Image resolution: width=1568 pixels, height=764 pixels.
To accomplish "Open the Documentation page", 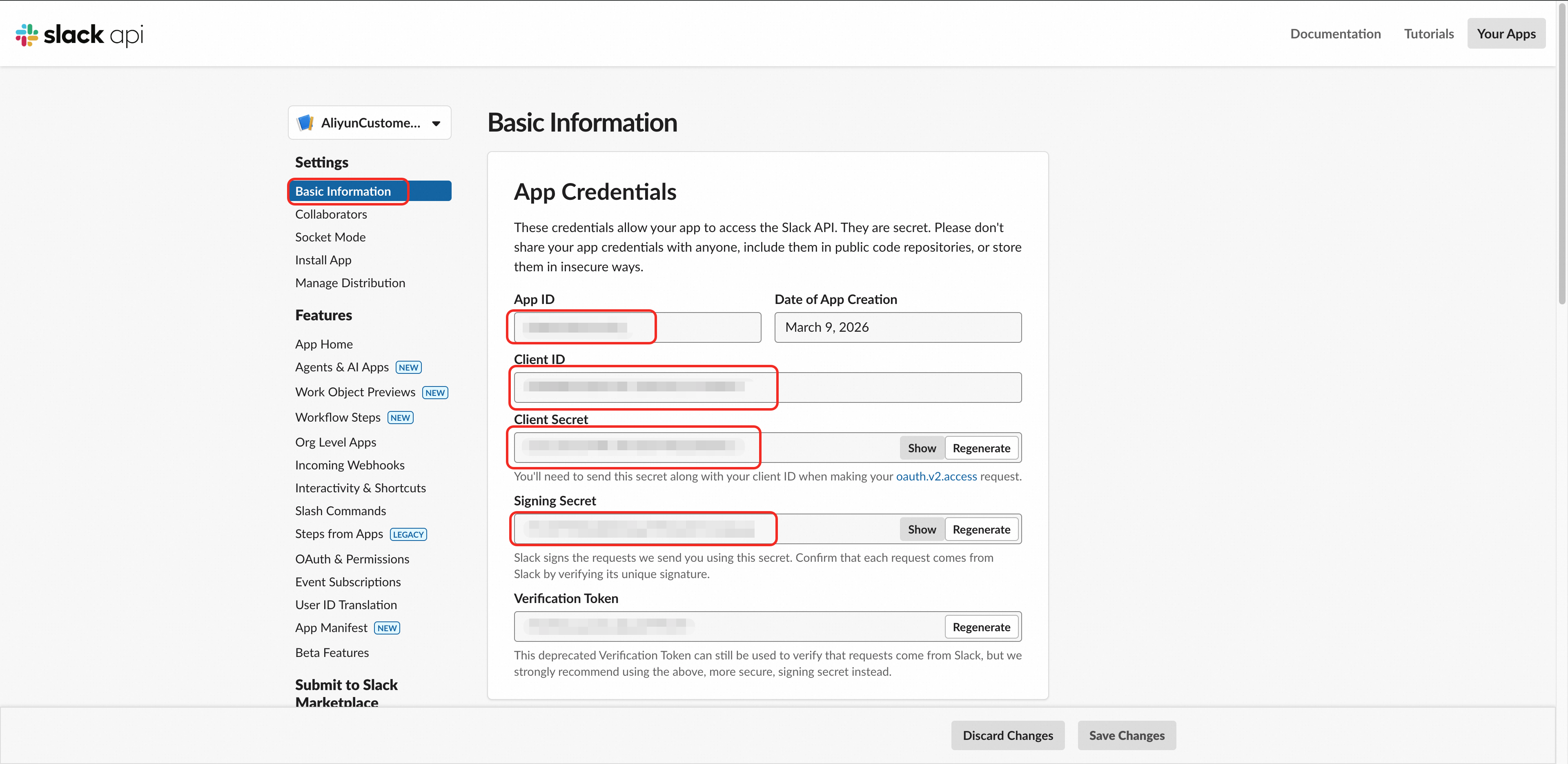I will (1336, 34).
